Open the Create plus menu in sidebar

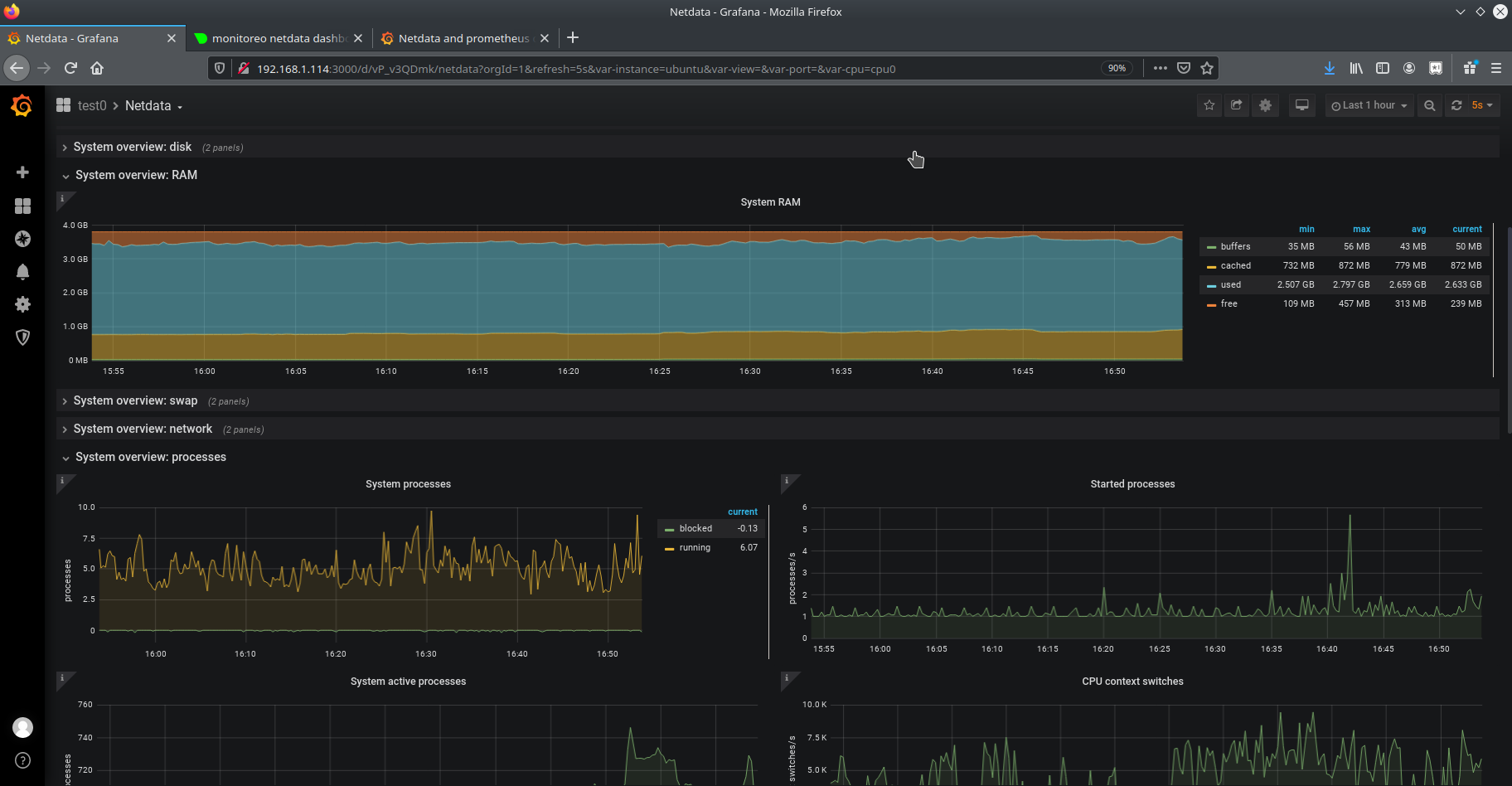[22, 172]
